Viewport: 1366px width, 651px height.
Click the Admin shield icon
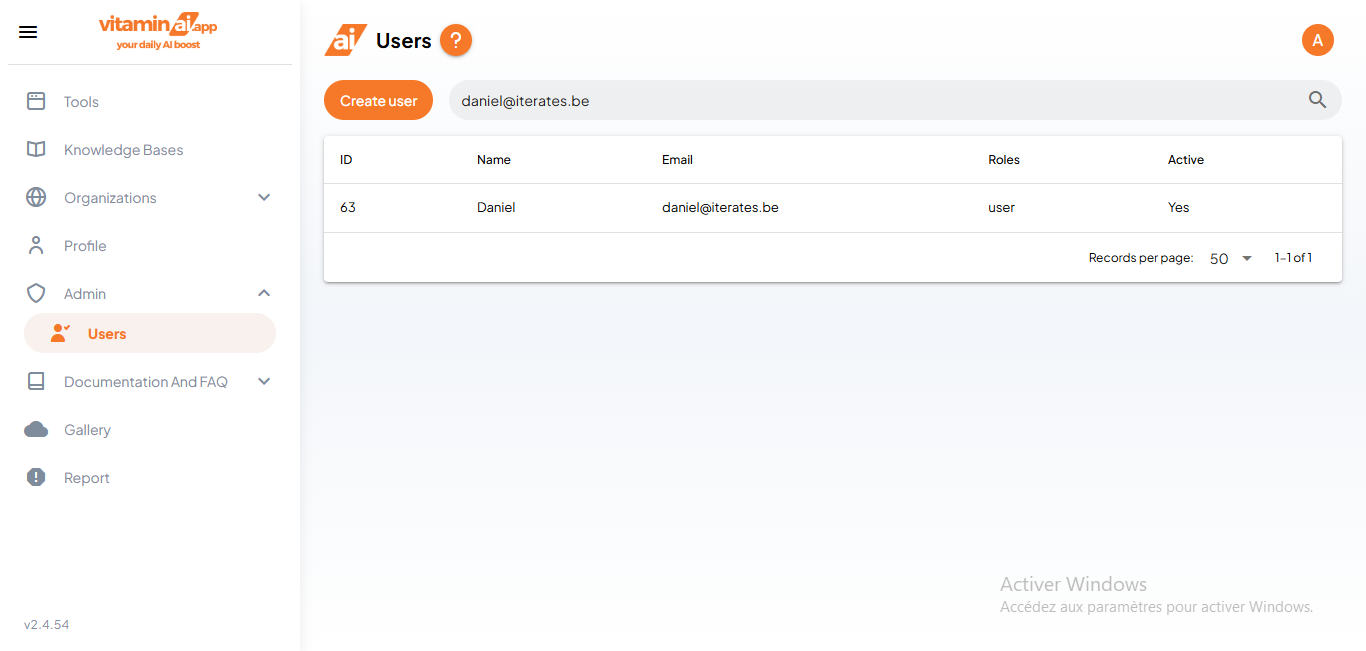tap(36, 293)
